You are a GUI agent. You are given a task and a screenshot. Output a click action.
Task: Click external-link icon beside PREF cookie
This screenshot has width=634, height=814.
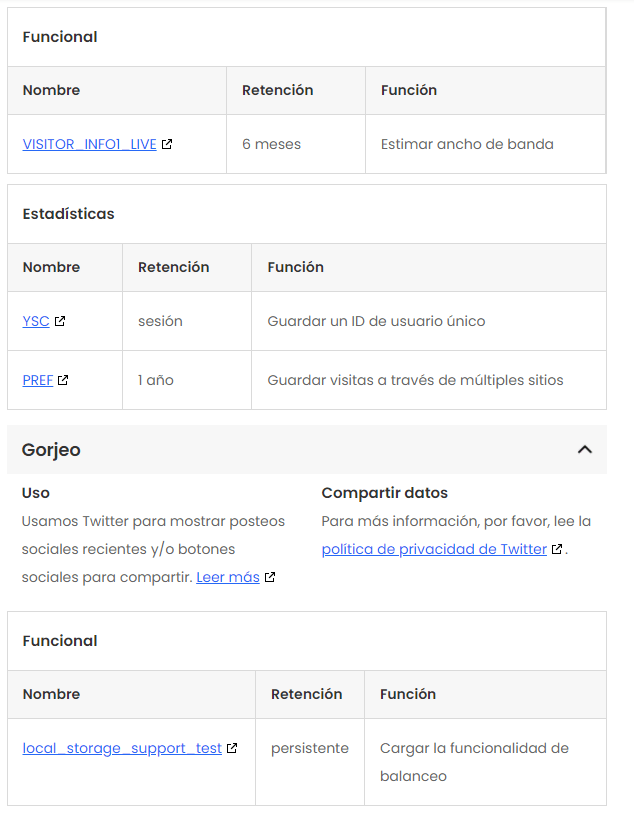click(63, 380)
